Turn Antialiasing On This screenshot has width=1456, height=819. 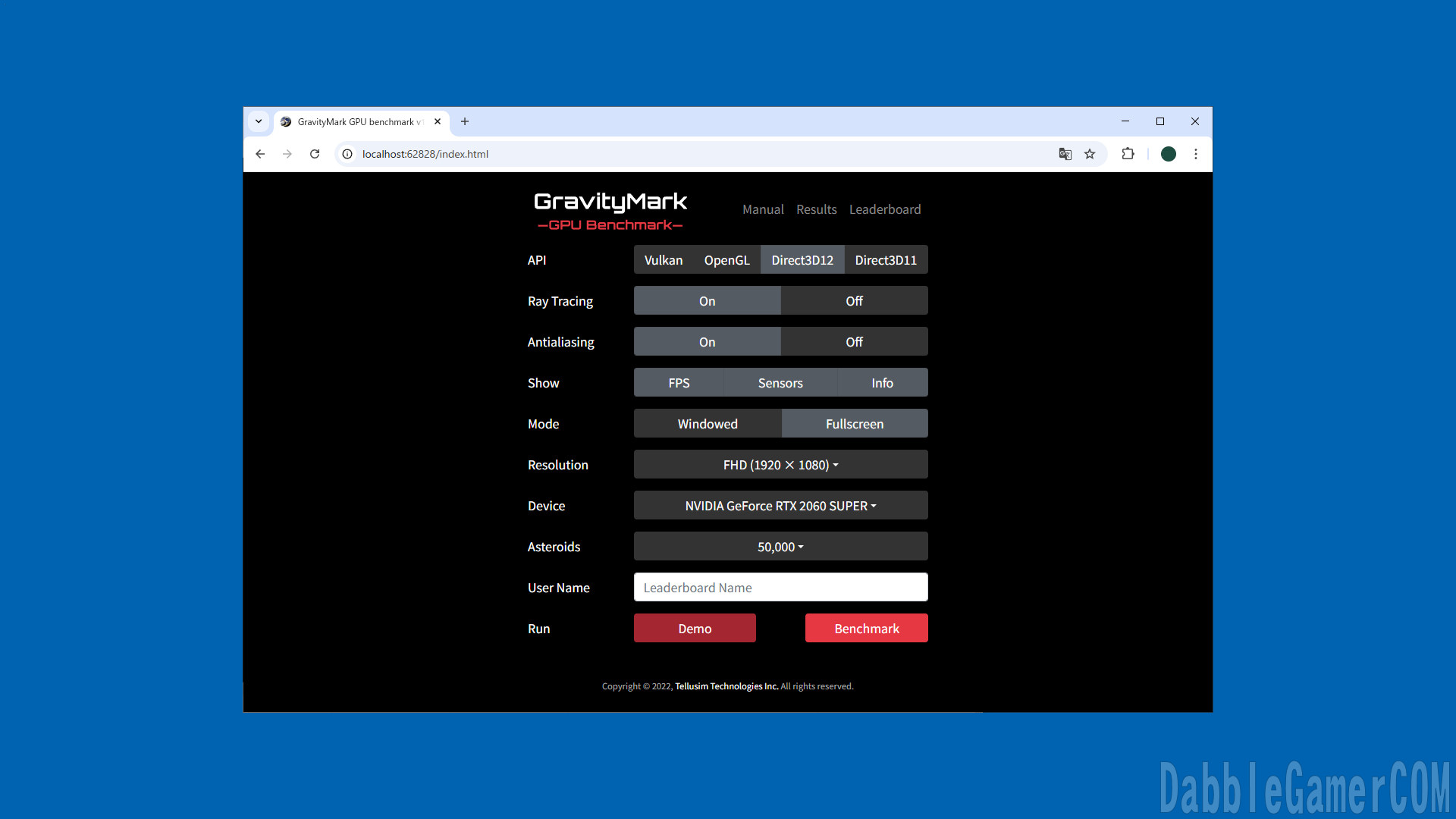[x=707, y=342]
